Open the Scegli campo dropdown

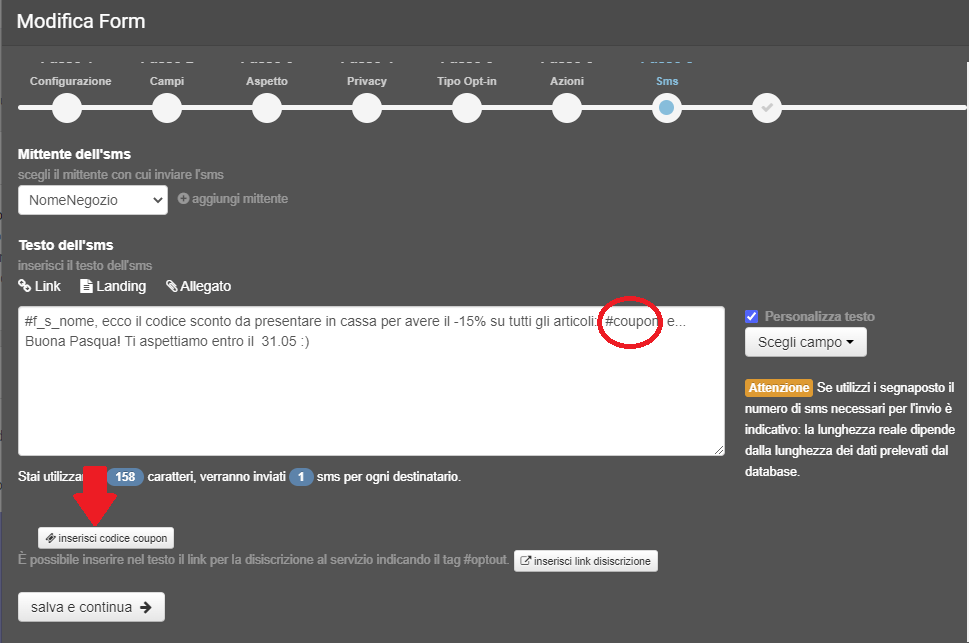(x=805, y=342)
